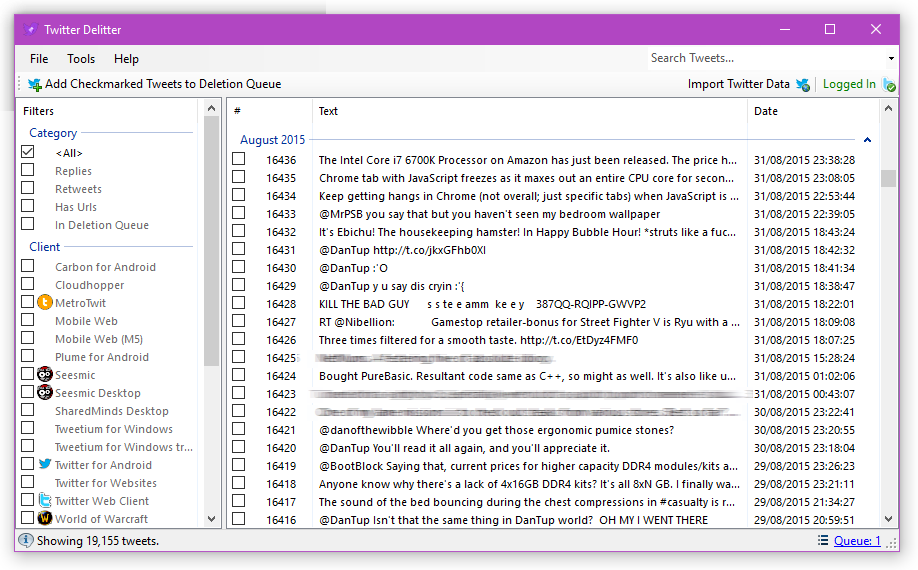Click the Add Checkmarked Tweets bird icon

point(35,85)
